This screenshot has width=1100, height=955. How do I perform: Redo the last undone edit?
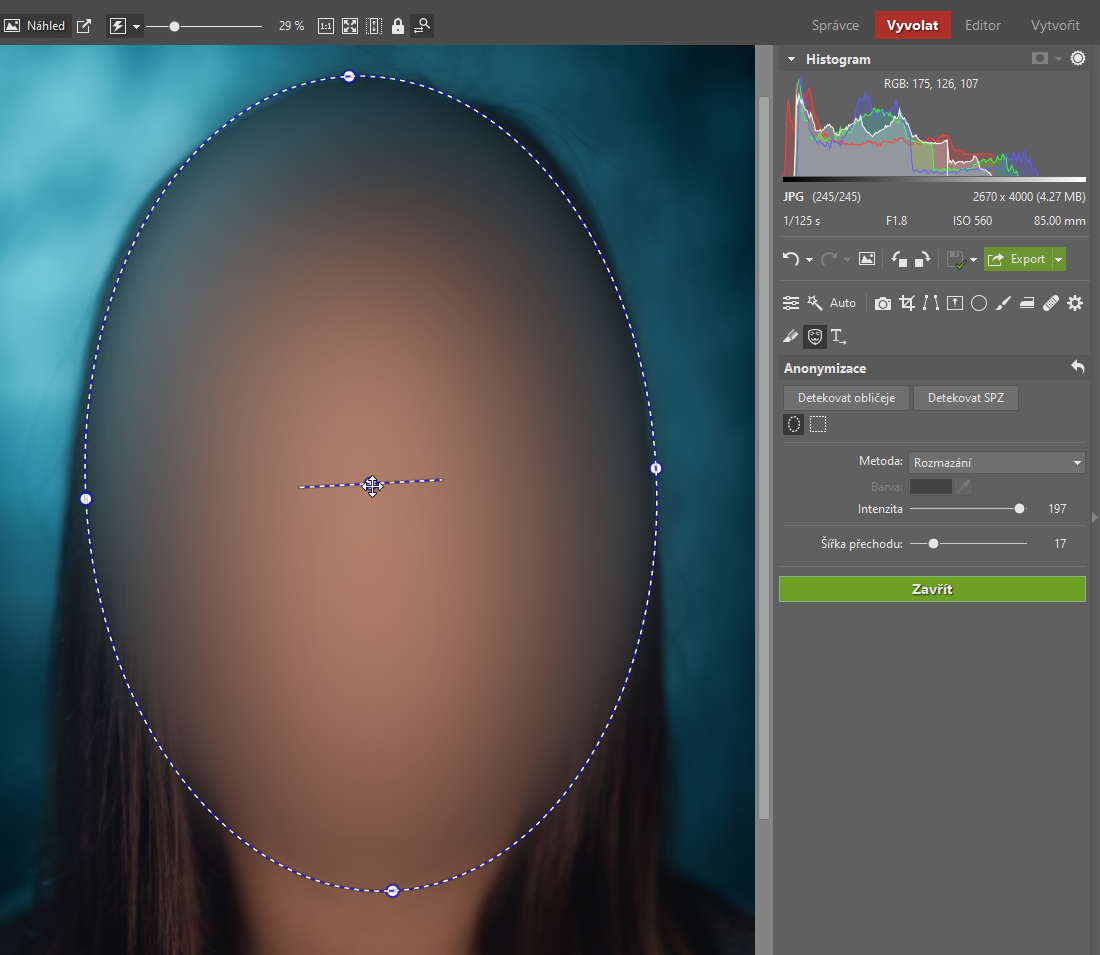coord(829,259)
